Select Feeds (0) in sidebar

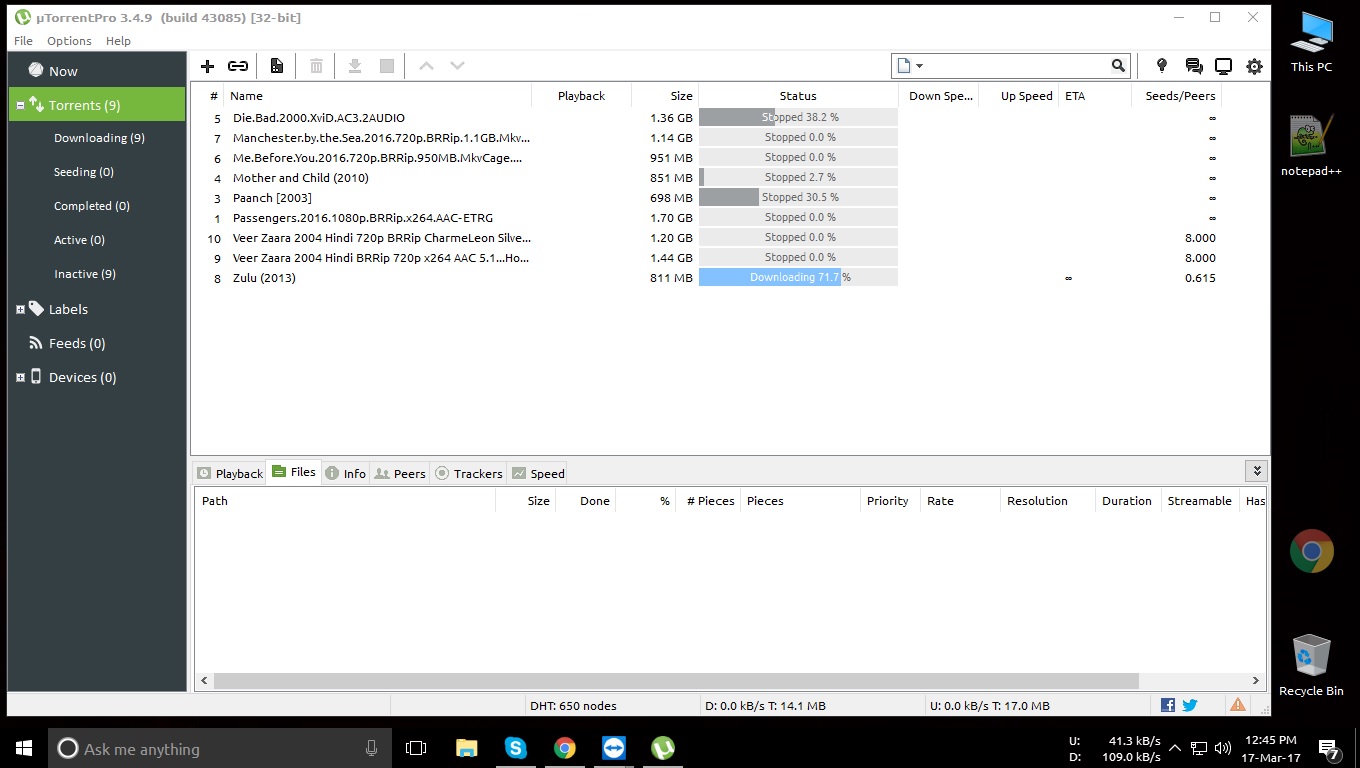click(77, 343)
